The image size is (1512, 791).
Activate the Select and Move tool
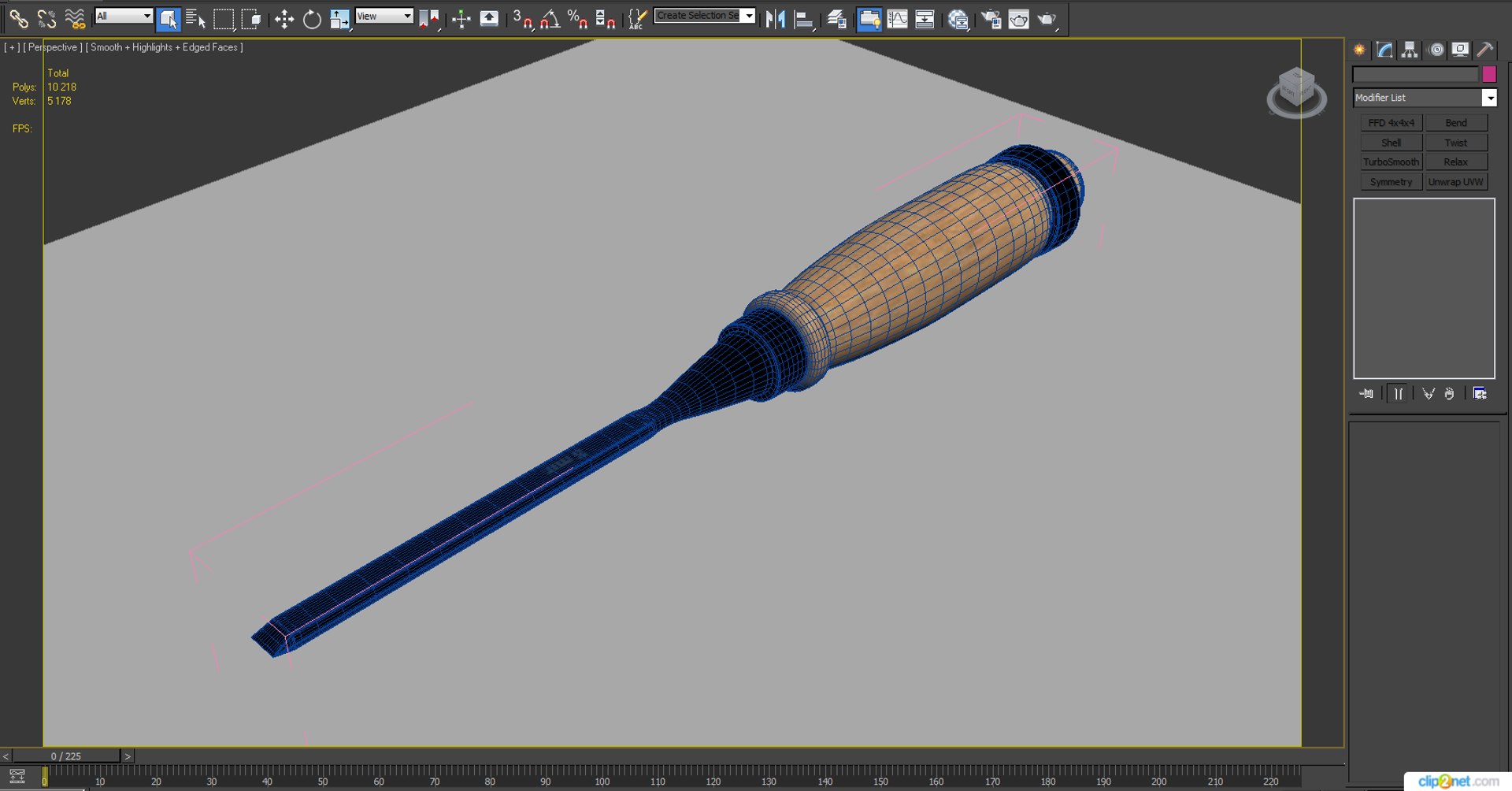(284, 19)
